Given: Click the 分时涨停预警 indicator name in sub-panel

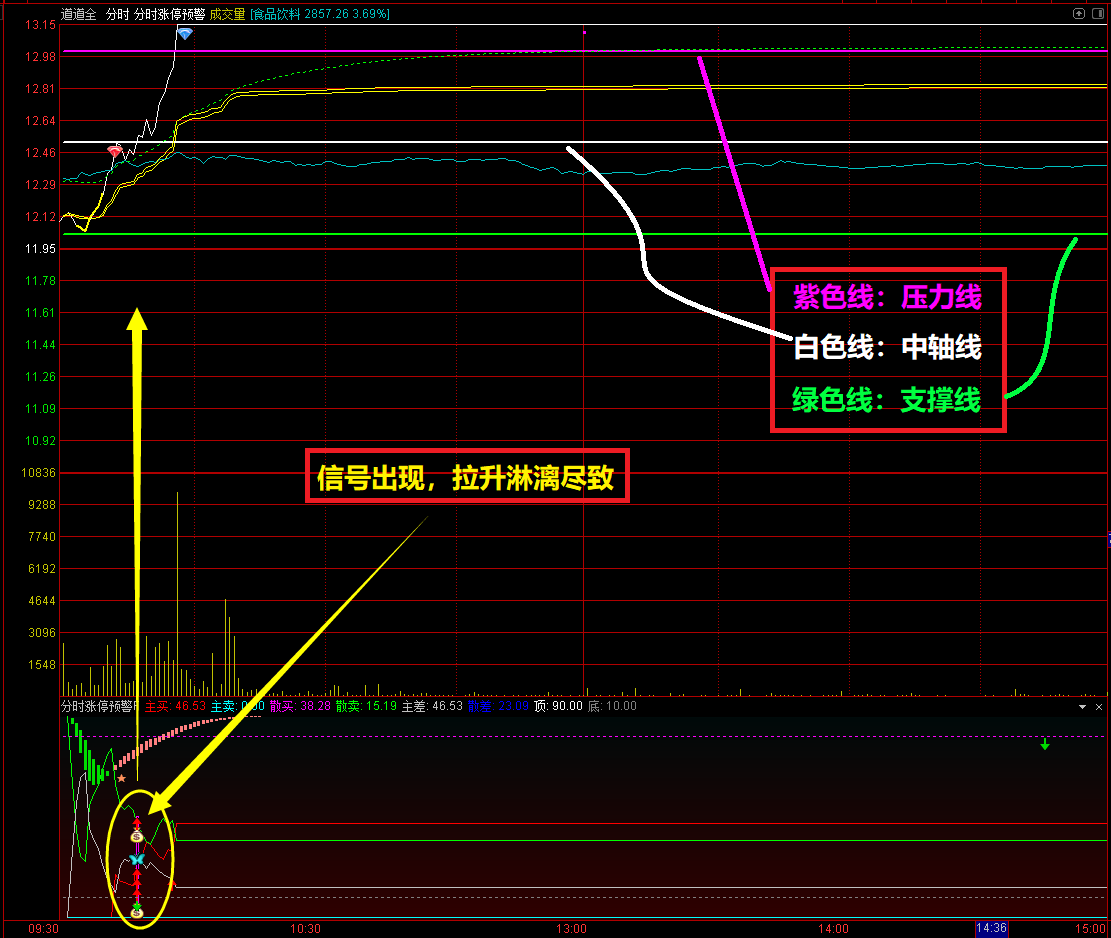Looking at the screenshot, I should point(100,706).
